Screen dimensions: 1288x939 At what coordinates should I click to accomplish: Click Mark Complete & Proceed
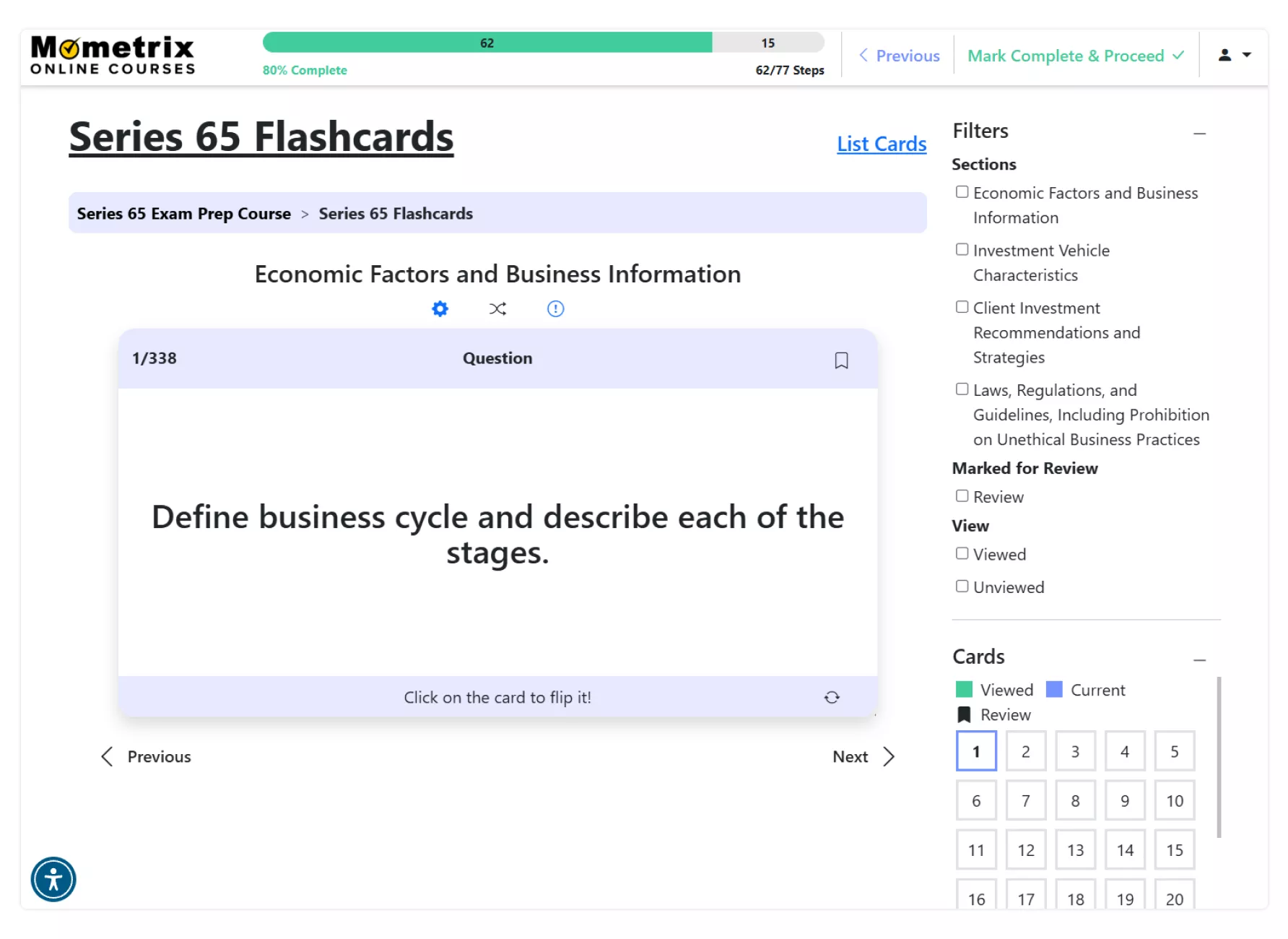(x=1076, y=56)
